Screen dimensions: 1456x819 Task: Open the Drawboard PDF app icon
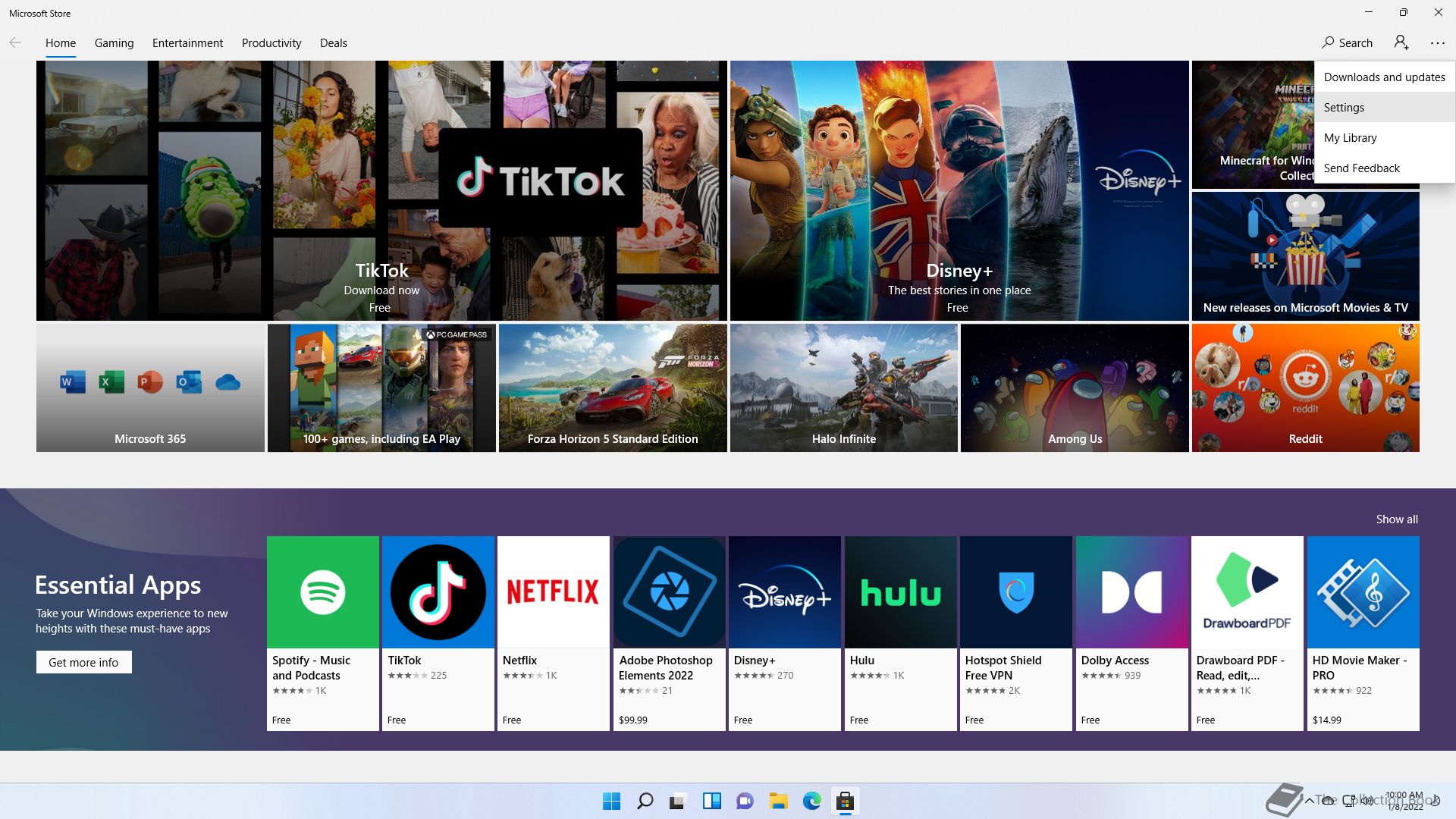pos(1247,591)
